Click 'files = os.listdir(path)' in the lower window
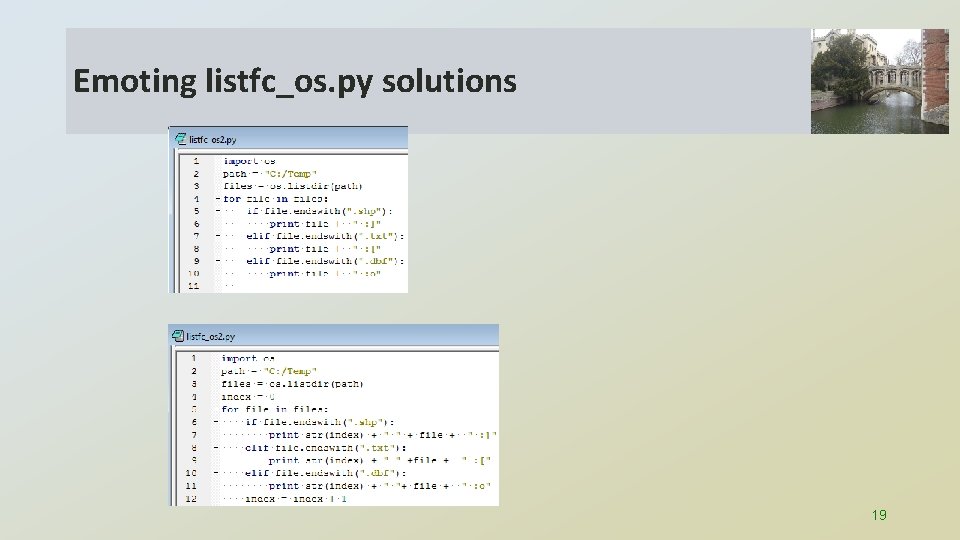The image size is (960, 540). (292, 384)
